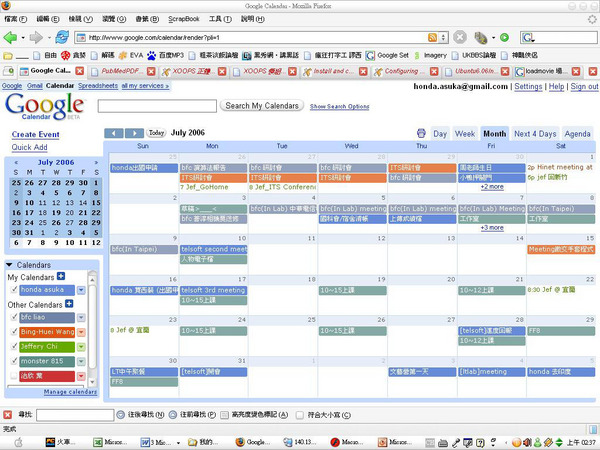Image resolution: width=600 pixels, height=450 pixels.
Task: Click mini calendar next month arrow
Action: (96, 162)
